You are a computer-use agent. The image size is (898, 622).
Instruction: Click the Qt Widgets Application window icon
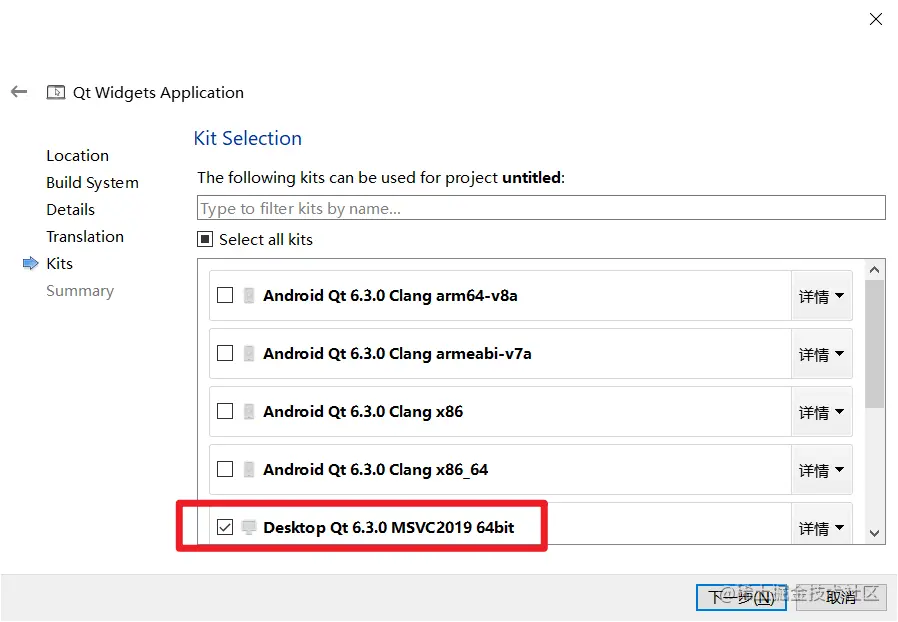[x=56, y=92]
